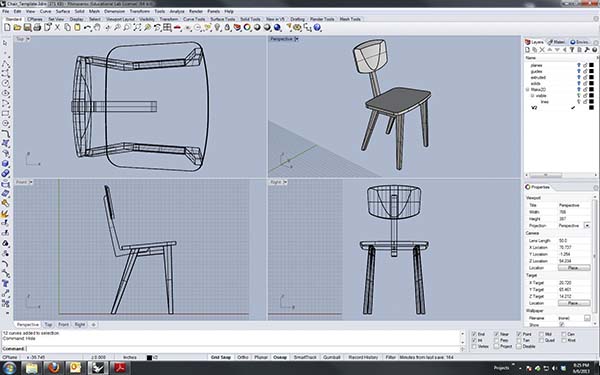Click the Delete Layer X icon
This screenshot has width=600, height=375.
[542, 50]
